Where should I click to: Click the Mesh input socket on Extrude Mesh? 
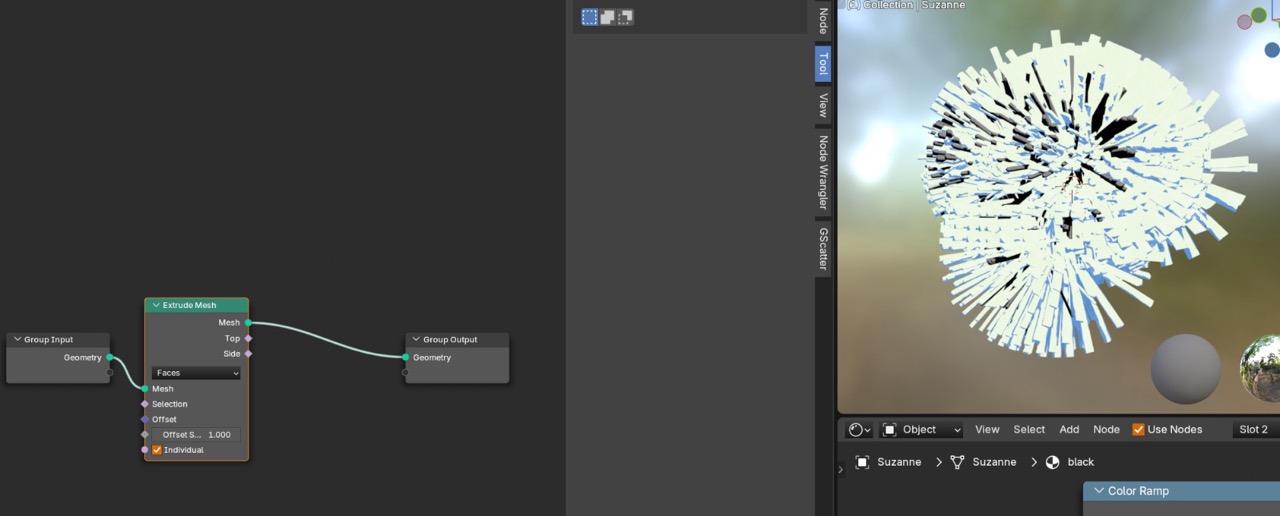(x=145, y=389)
